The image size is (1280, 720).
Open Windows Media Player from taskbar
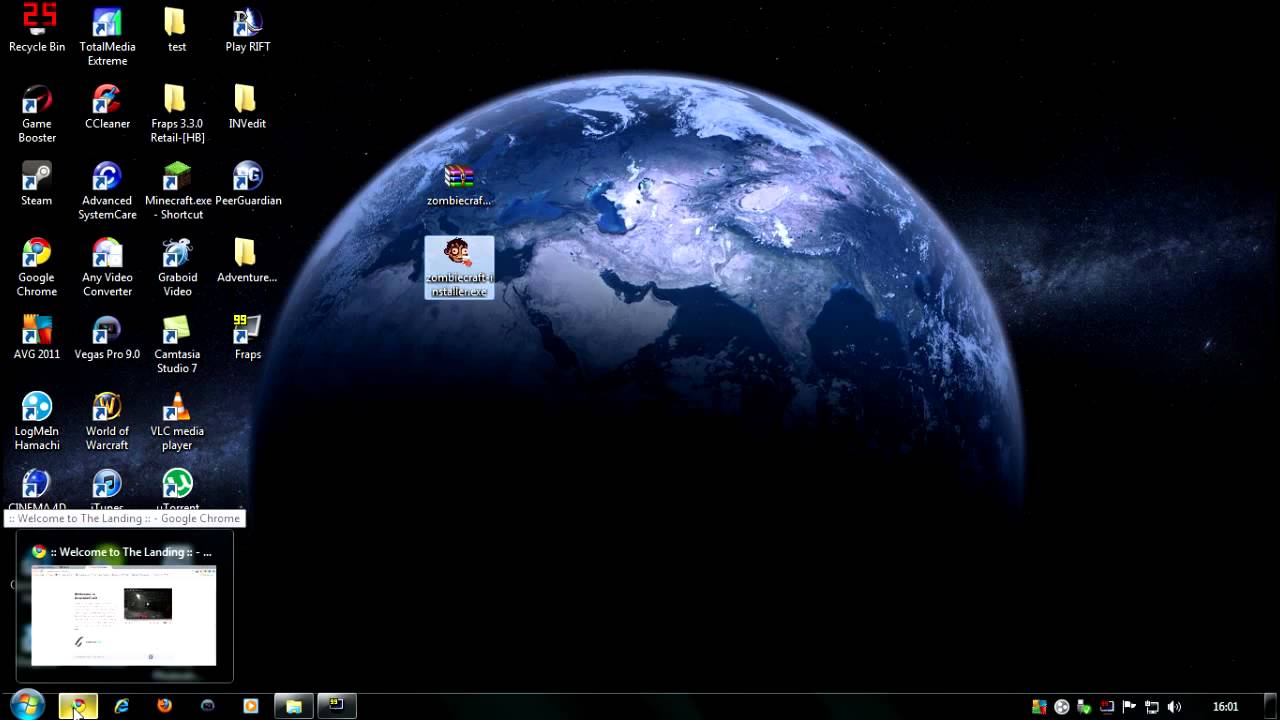[x=251, y=706]
